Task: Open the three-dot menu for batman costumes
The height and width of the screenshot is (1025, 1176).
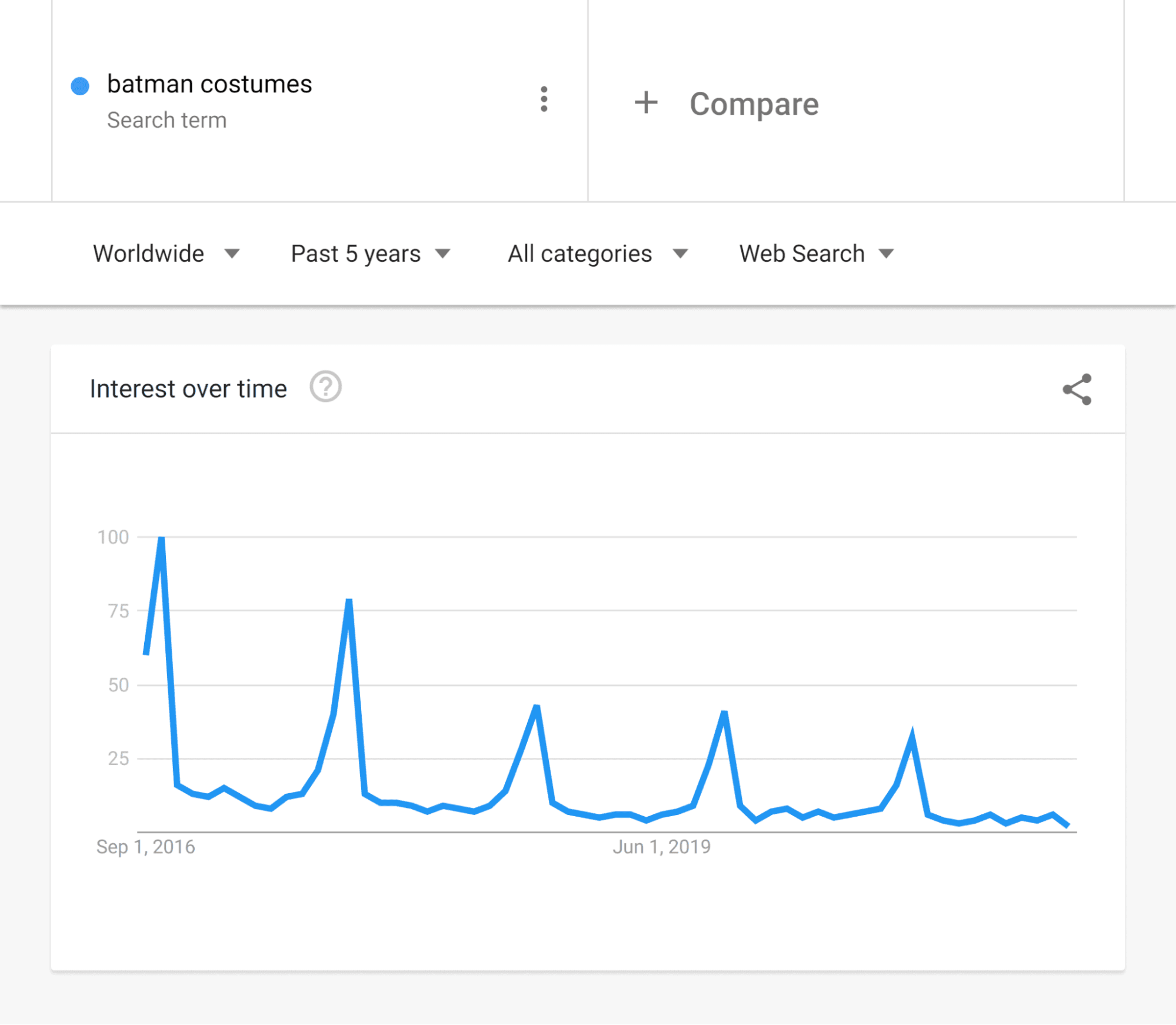Action: coord(544,99)
